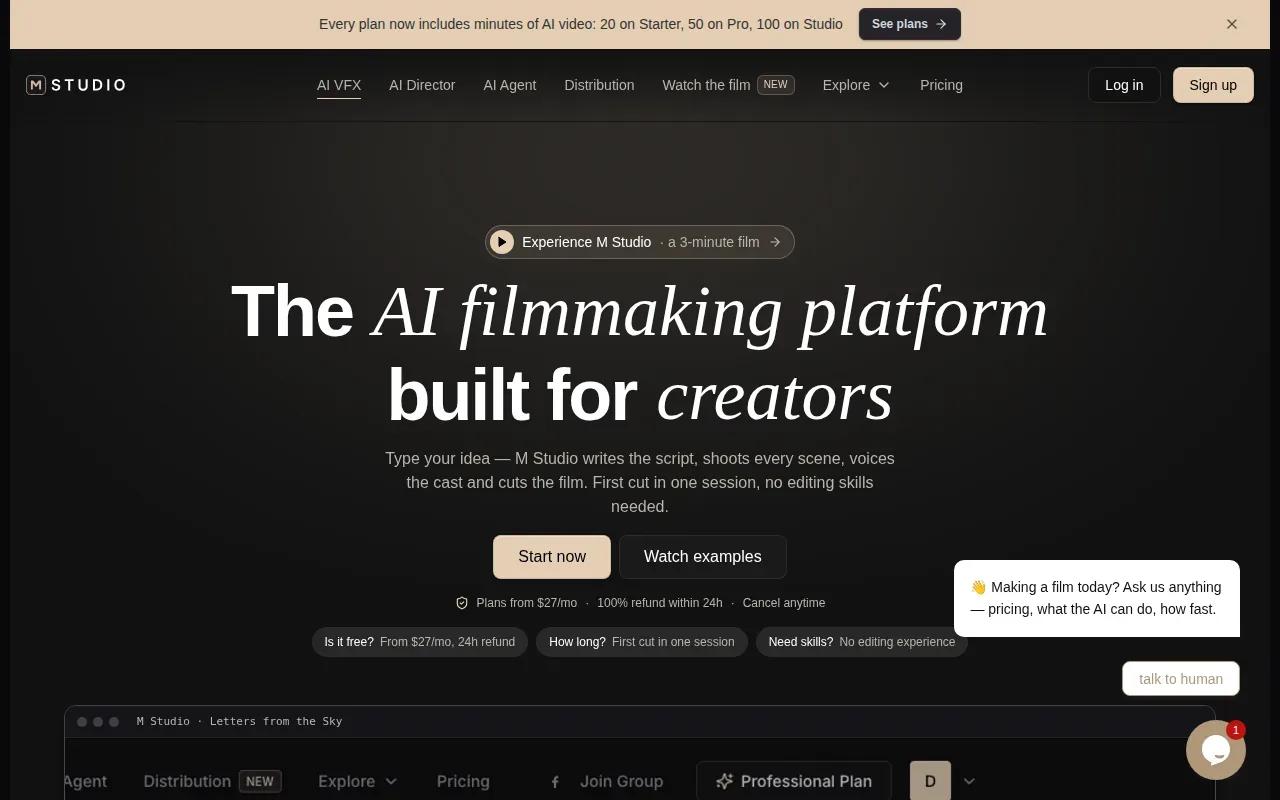Click the 'Cancel anytime' text

(784, 603)
